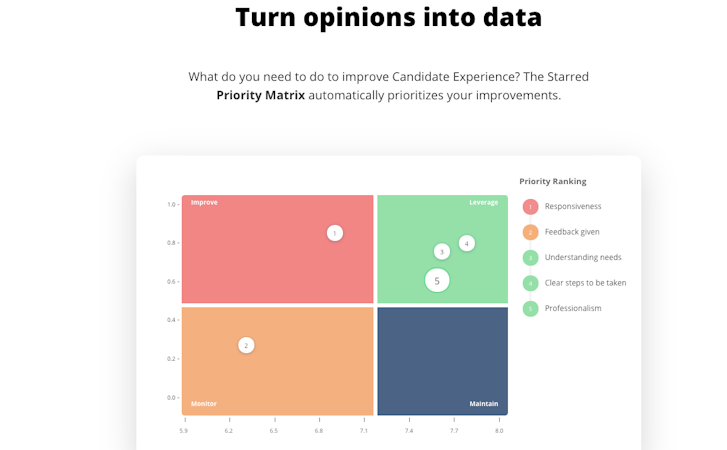
Task: Click the Leverage quadrant label
Action: 483,202
